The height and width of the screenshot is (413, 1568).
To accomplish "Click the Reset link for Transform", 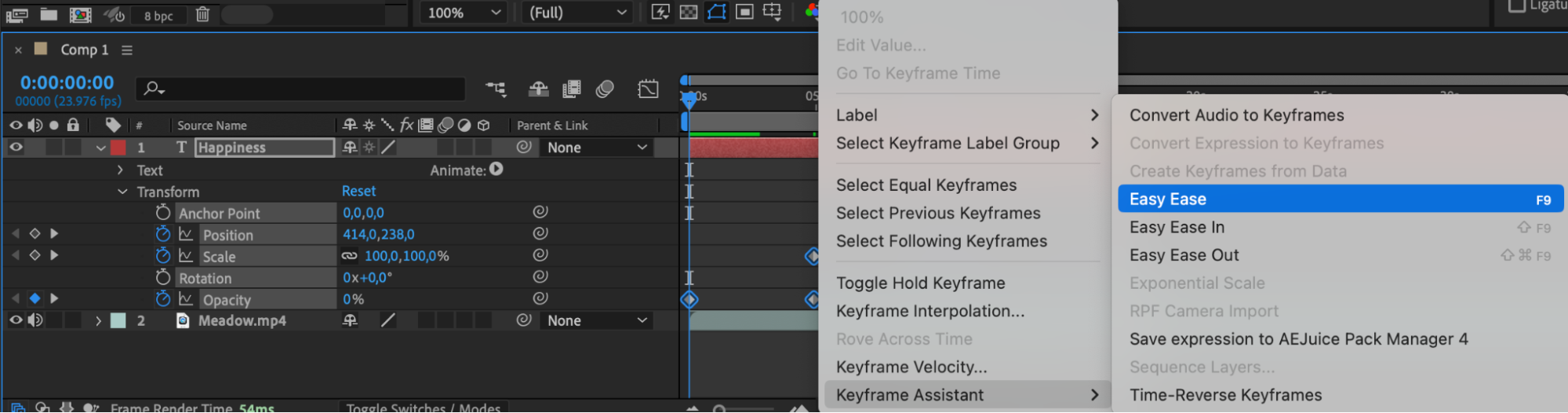I will click(x=358, y=191).
